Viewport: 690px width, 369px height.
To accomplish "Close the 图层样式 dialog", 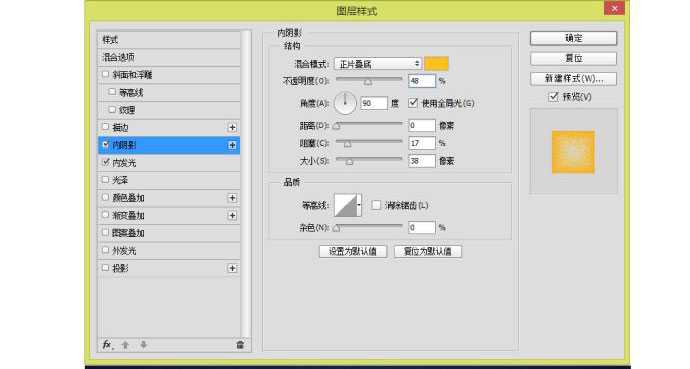I will (x=614, y=8).
